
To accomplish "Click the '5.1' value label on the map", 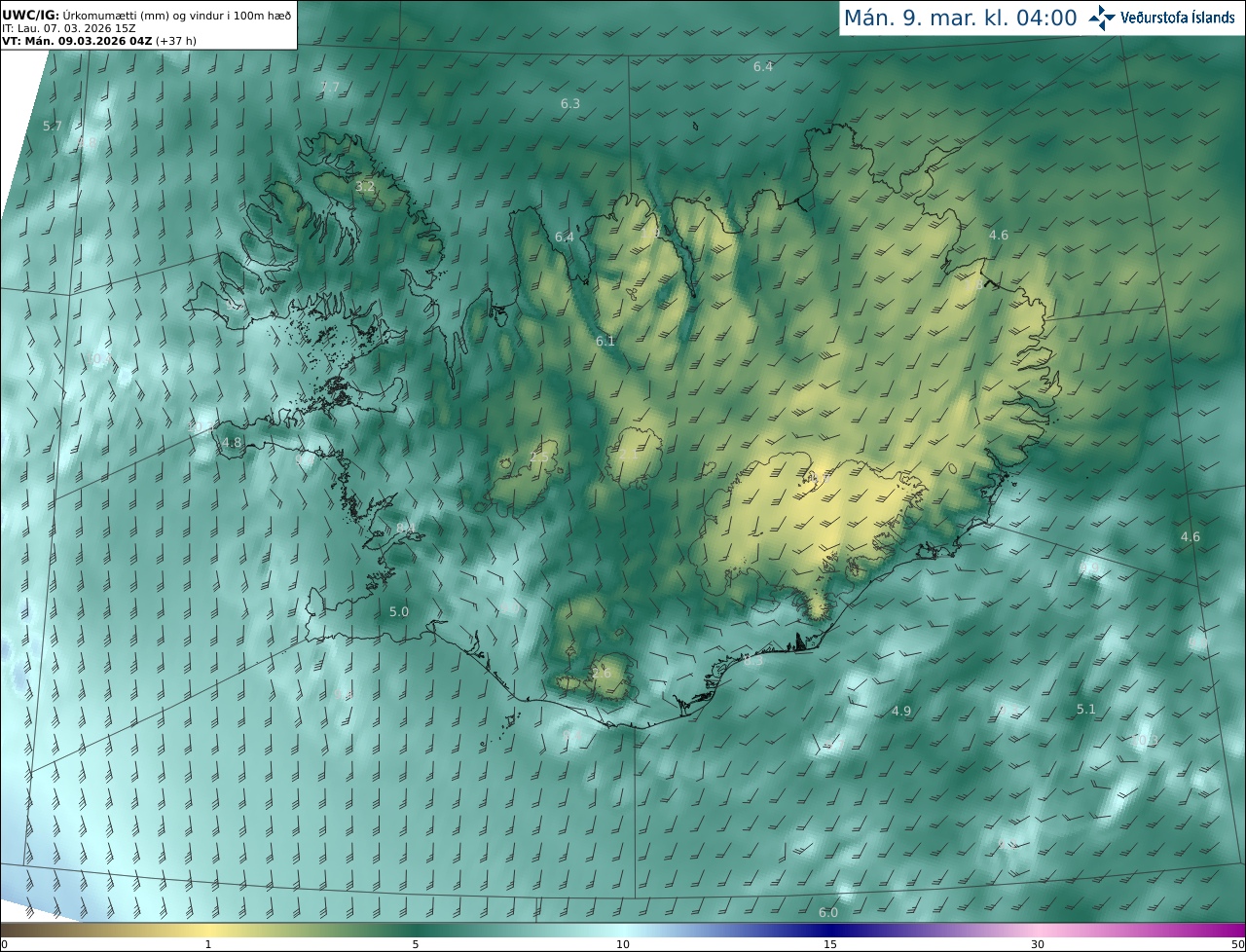I will coord(1086,709).
